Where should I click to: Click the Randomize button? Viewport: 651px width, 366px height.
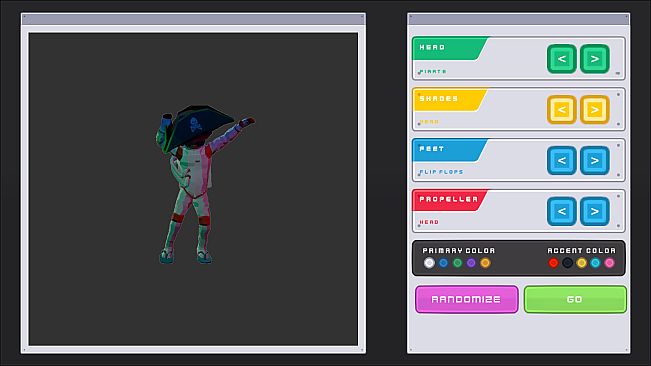click(467, 299)
